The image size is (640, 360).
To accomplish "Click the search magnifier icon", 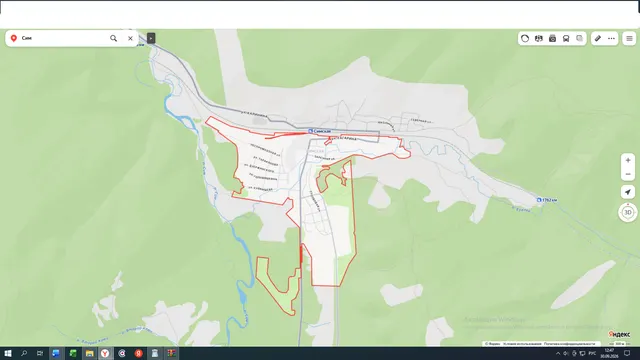I will [x=113, y=38].
